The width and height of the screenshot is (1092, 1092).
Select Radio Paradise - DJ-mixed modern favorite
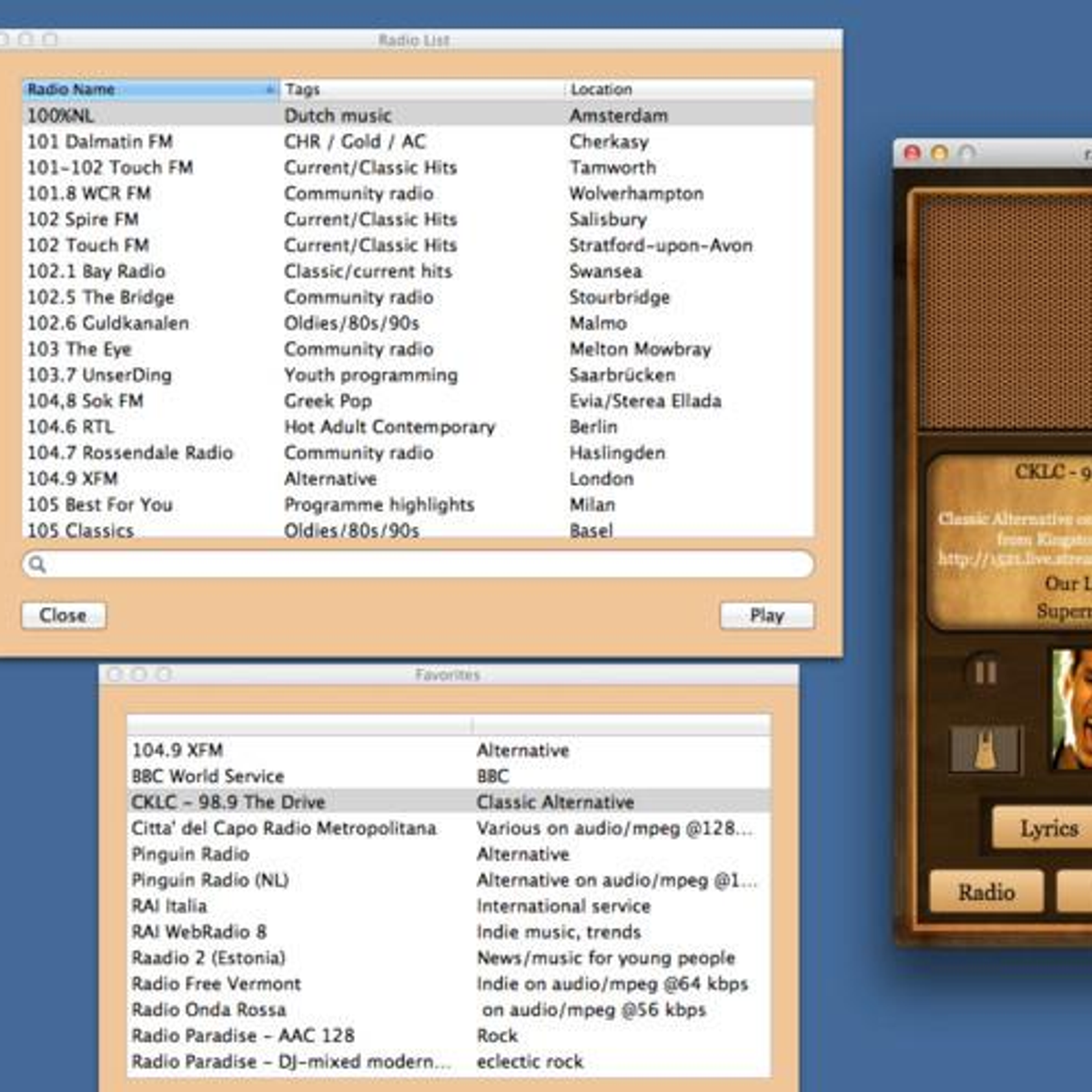coord(449,1061)
